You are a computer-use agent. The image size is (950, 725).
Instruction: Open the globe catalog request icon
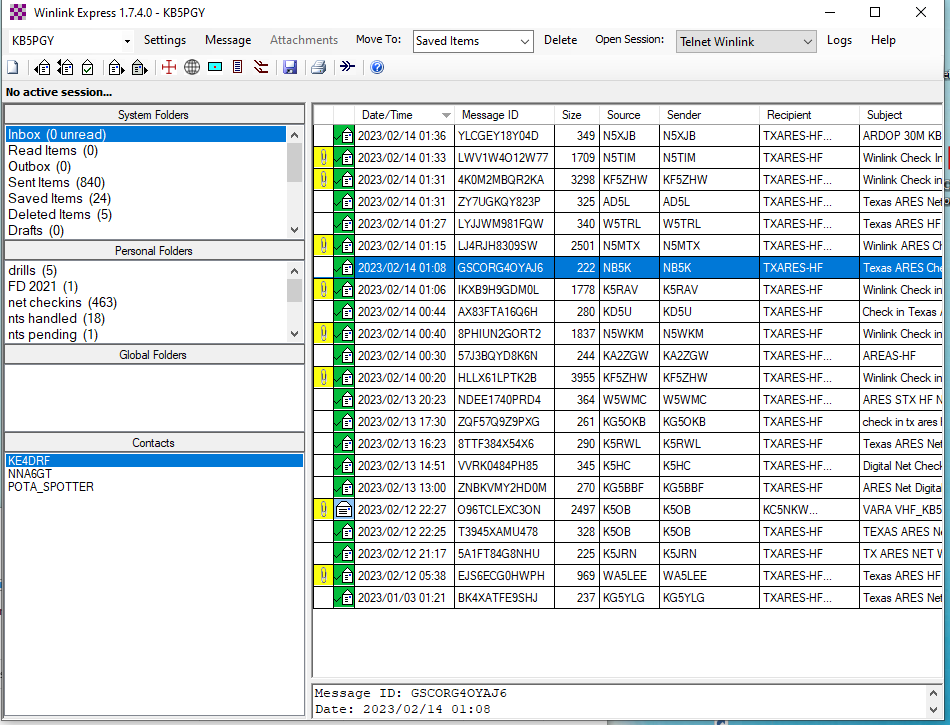pos(192,67)
